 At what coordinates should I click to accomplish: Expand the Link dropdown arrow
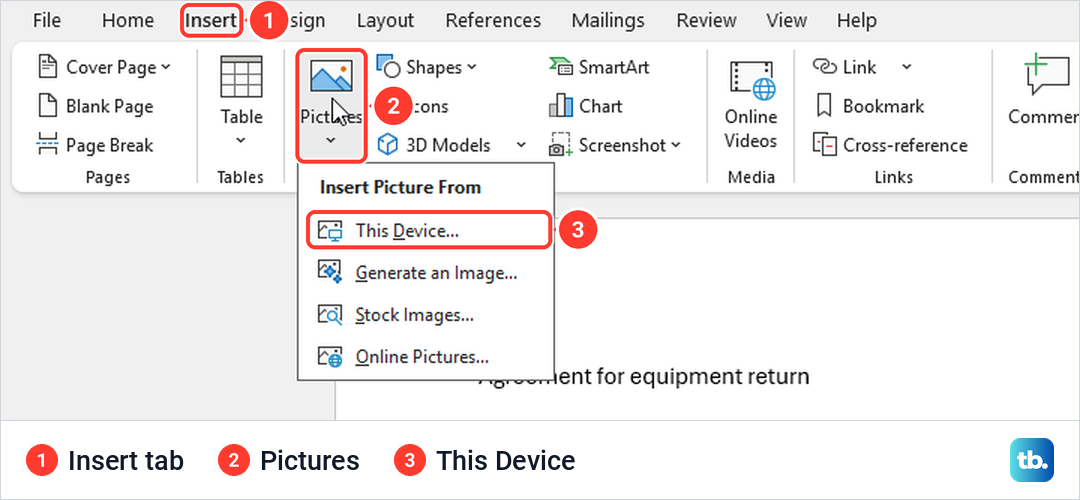906,67
